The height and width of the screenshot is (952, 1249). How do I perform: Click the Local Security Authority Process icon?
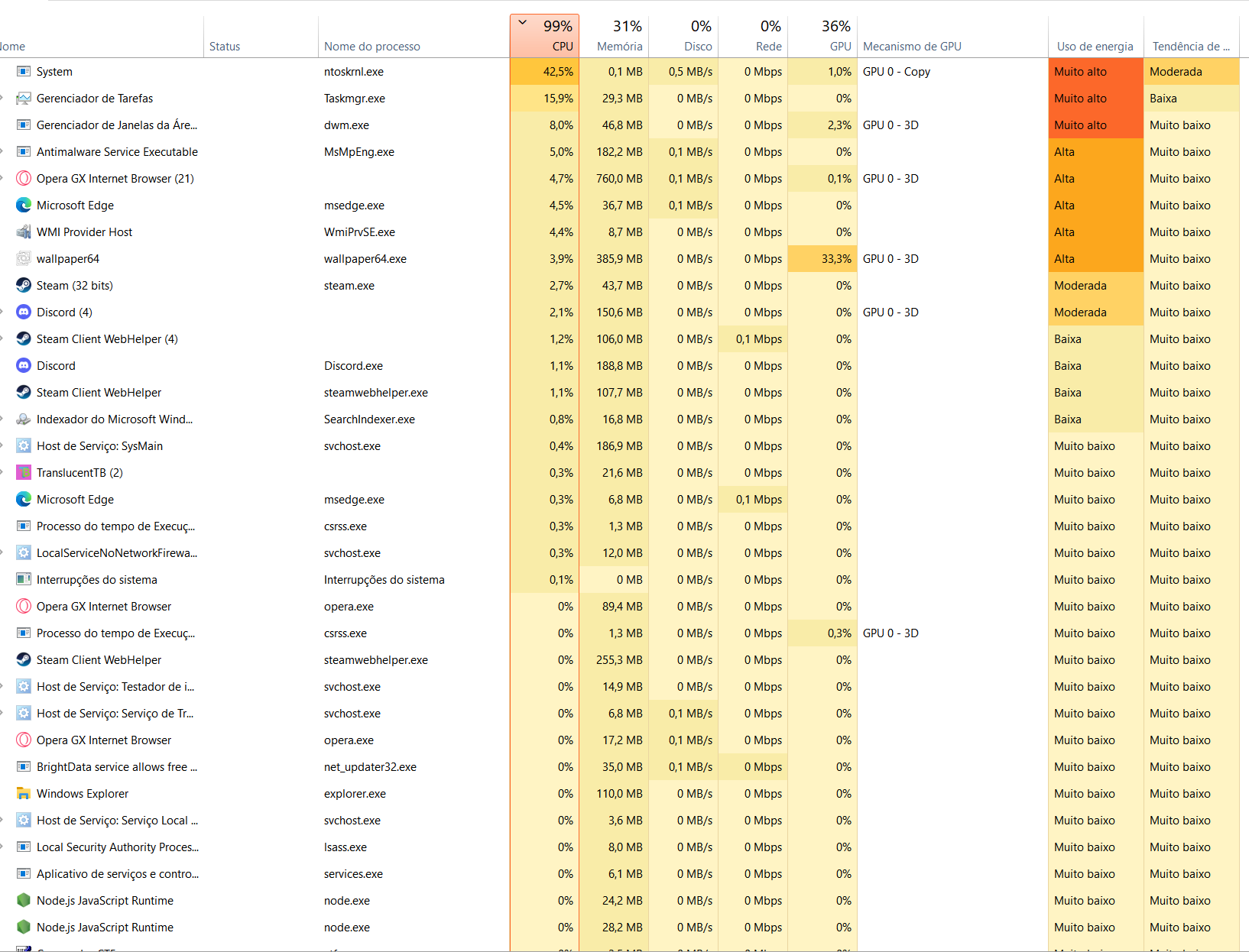click(x=24, y=847)
